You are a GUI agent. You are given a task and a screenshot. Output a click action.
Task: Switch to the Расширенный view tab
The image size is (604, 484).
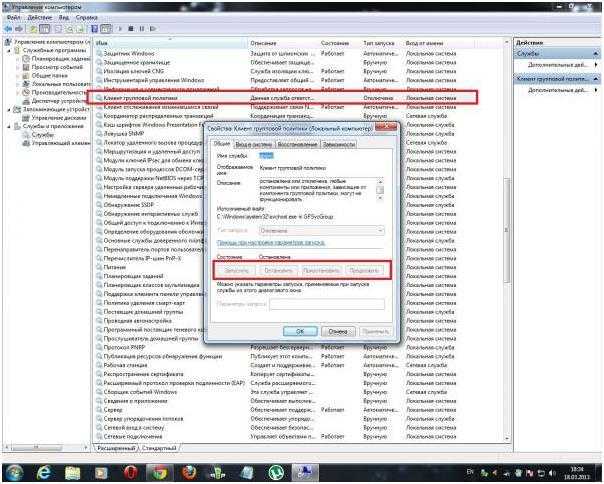(116, 448)
